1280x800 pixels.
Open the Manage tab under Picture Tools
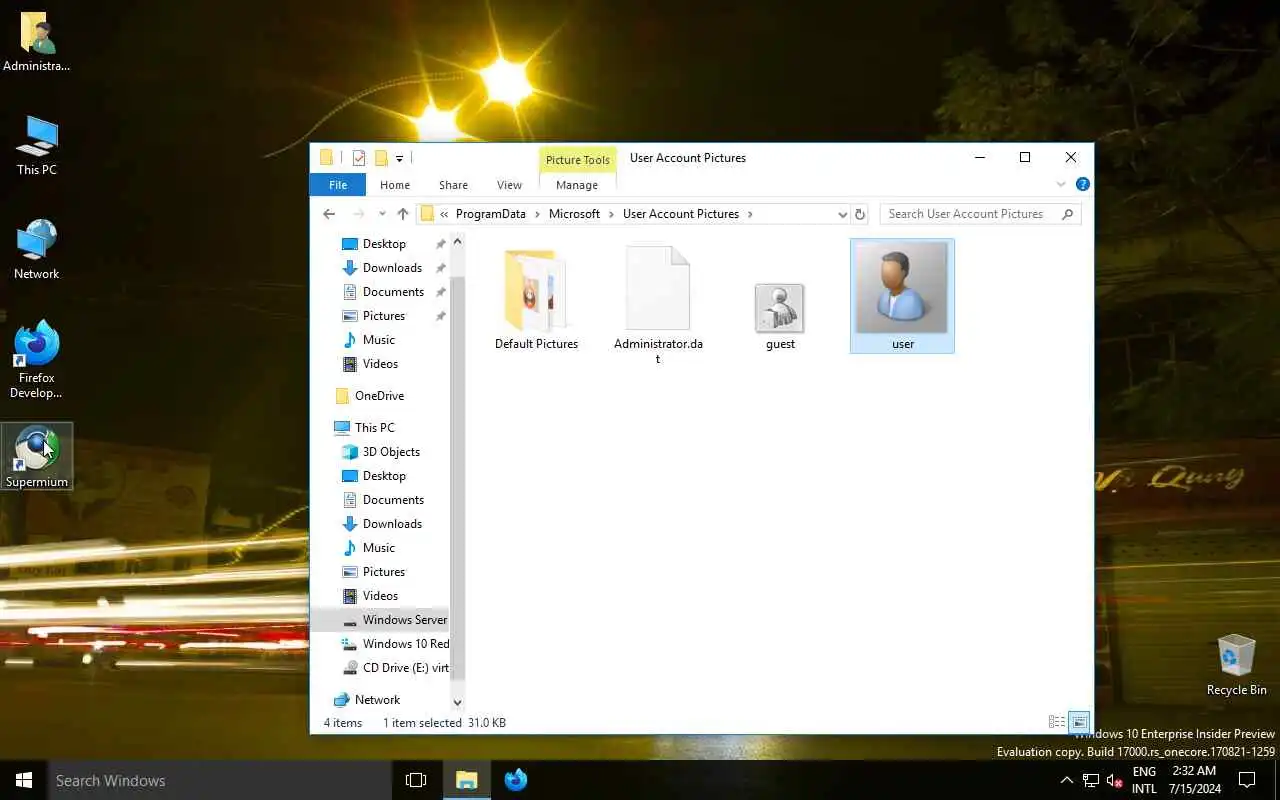[x=577, y=185]
